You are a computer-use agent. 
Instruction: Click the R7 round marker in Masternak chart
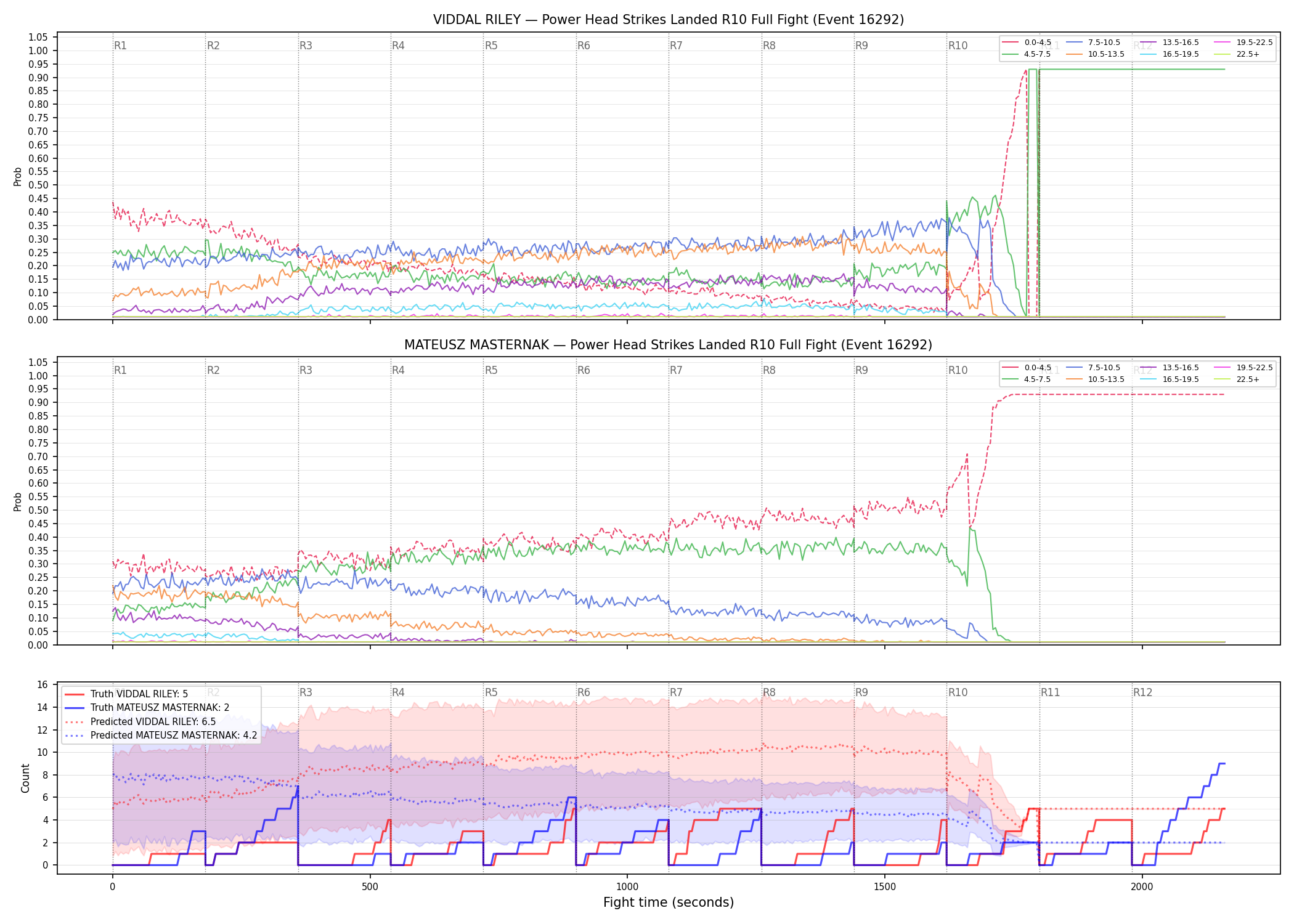(676, 370)
